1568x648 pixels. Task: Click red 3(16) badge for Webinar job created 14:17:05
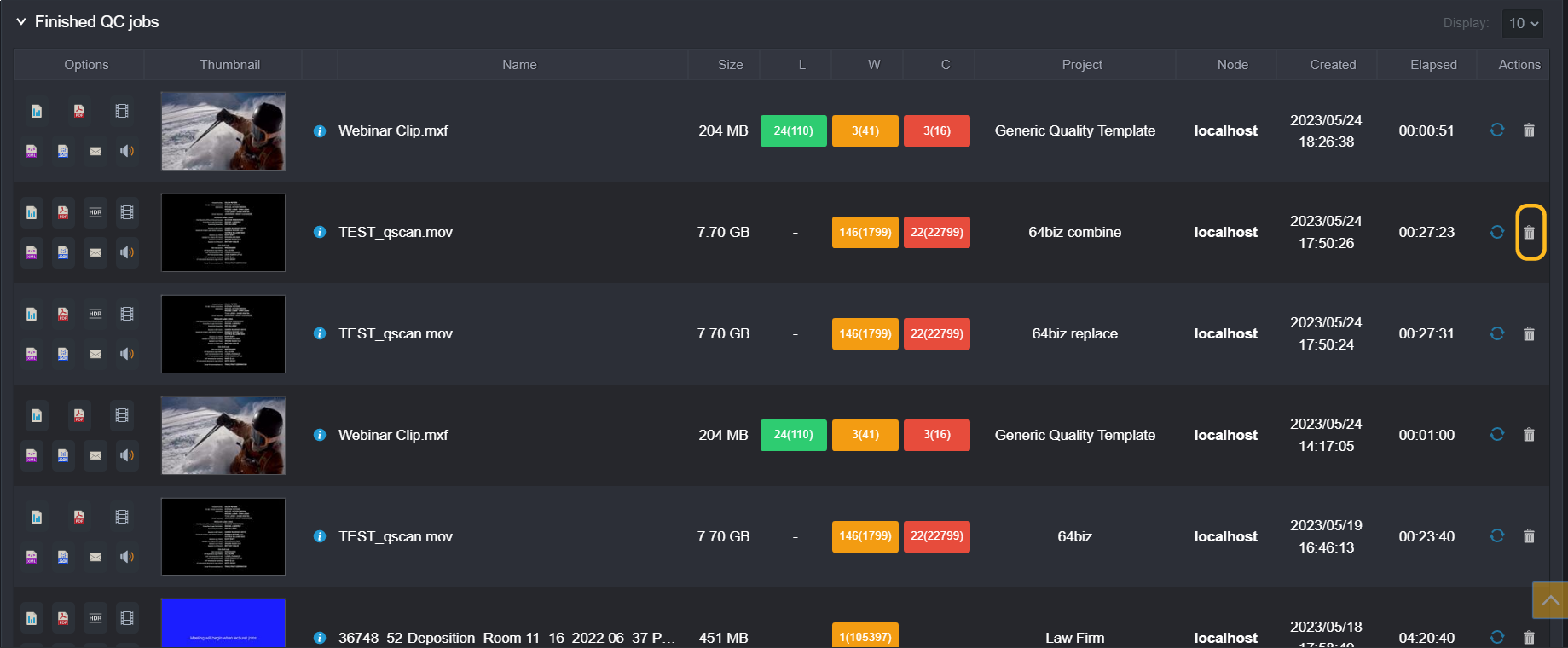tap(937, 435)
